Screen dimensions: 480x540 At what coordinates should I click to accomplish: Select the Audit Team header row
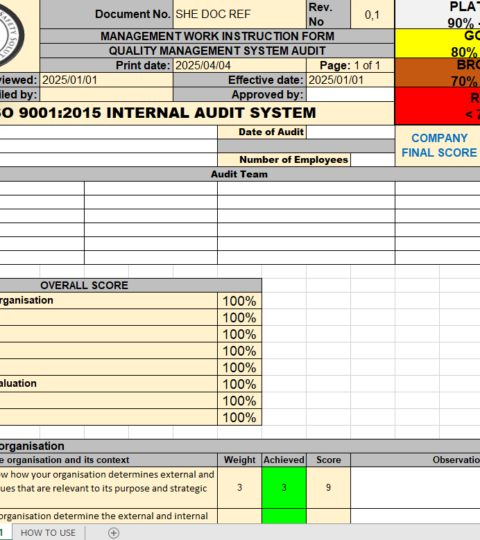point(240,174)
